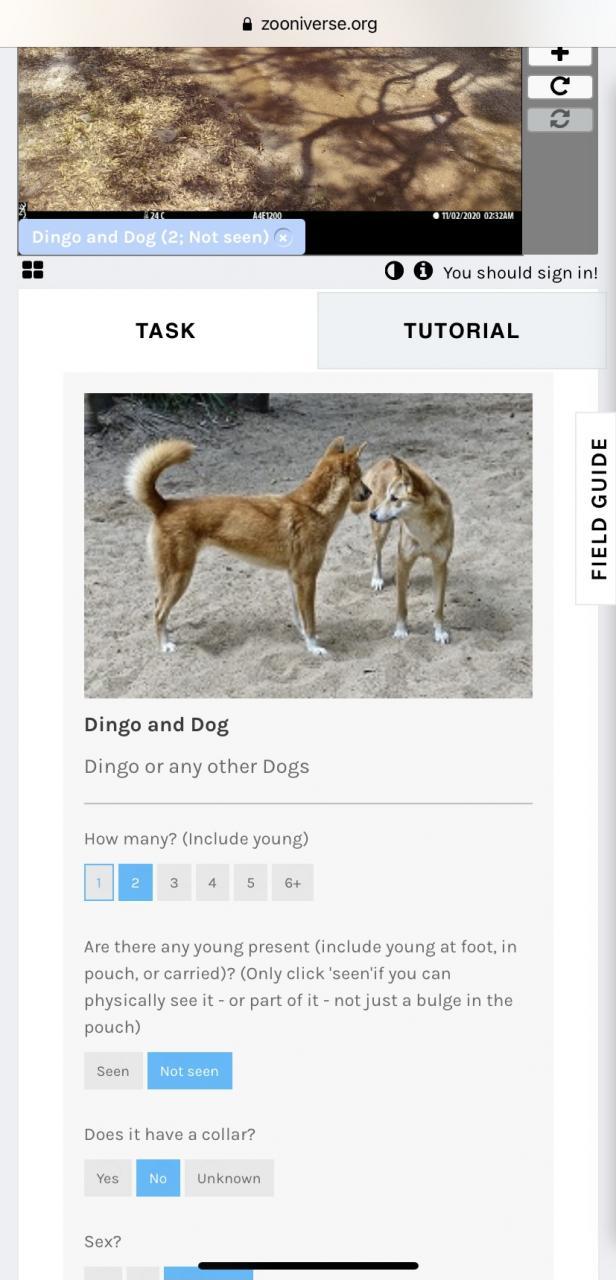Viewport: 616px width, 1280px height.
Task: Click the reset view refresh icon
Action: [x=560, y=118]
